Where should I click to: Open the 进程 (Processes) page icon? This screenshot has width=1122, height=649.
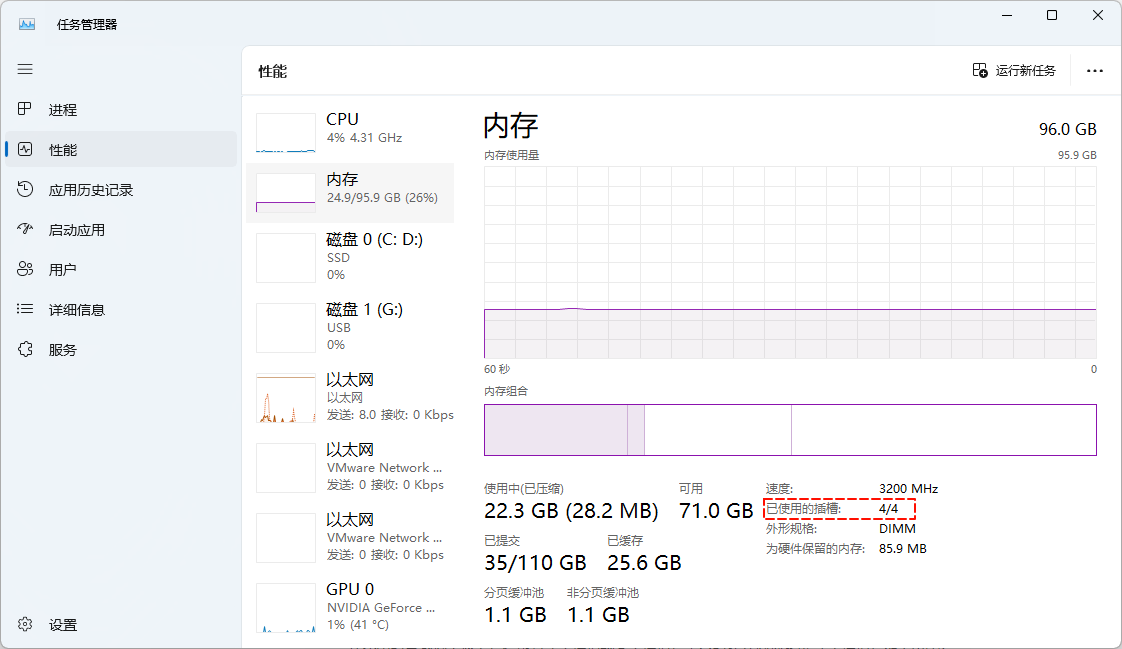(26, 109)
